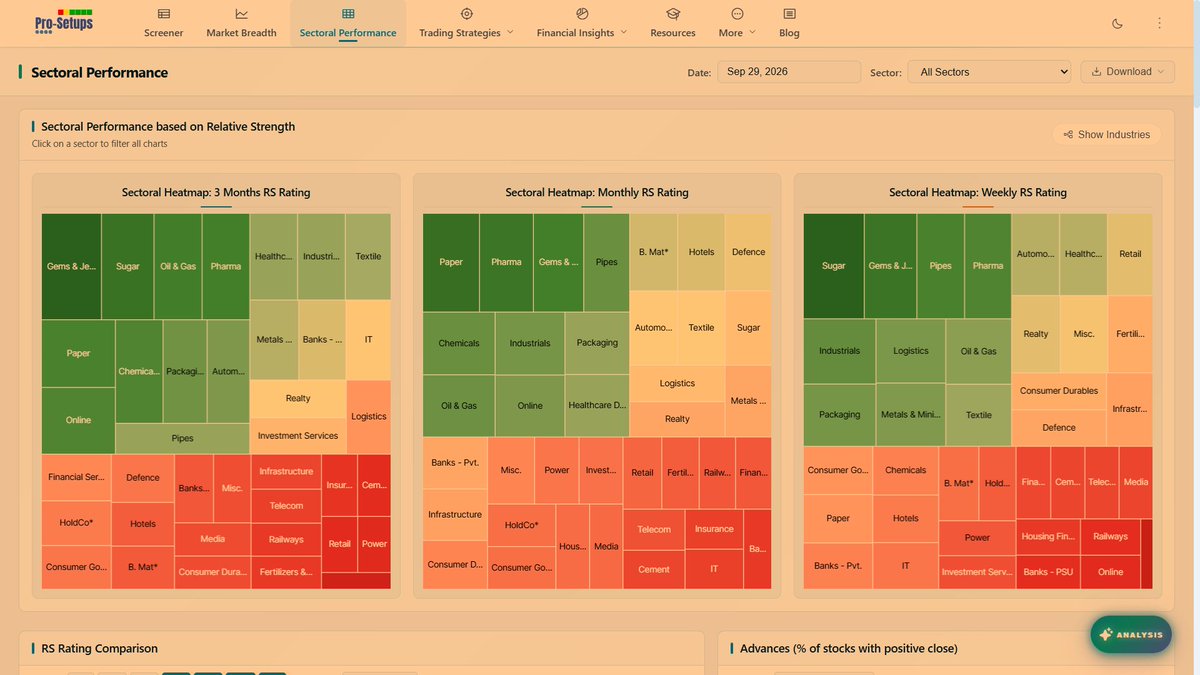Click Cement tile in Monthly heatmap
This screenshot has width=1200, height=675.
[x=654, y=569]
